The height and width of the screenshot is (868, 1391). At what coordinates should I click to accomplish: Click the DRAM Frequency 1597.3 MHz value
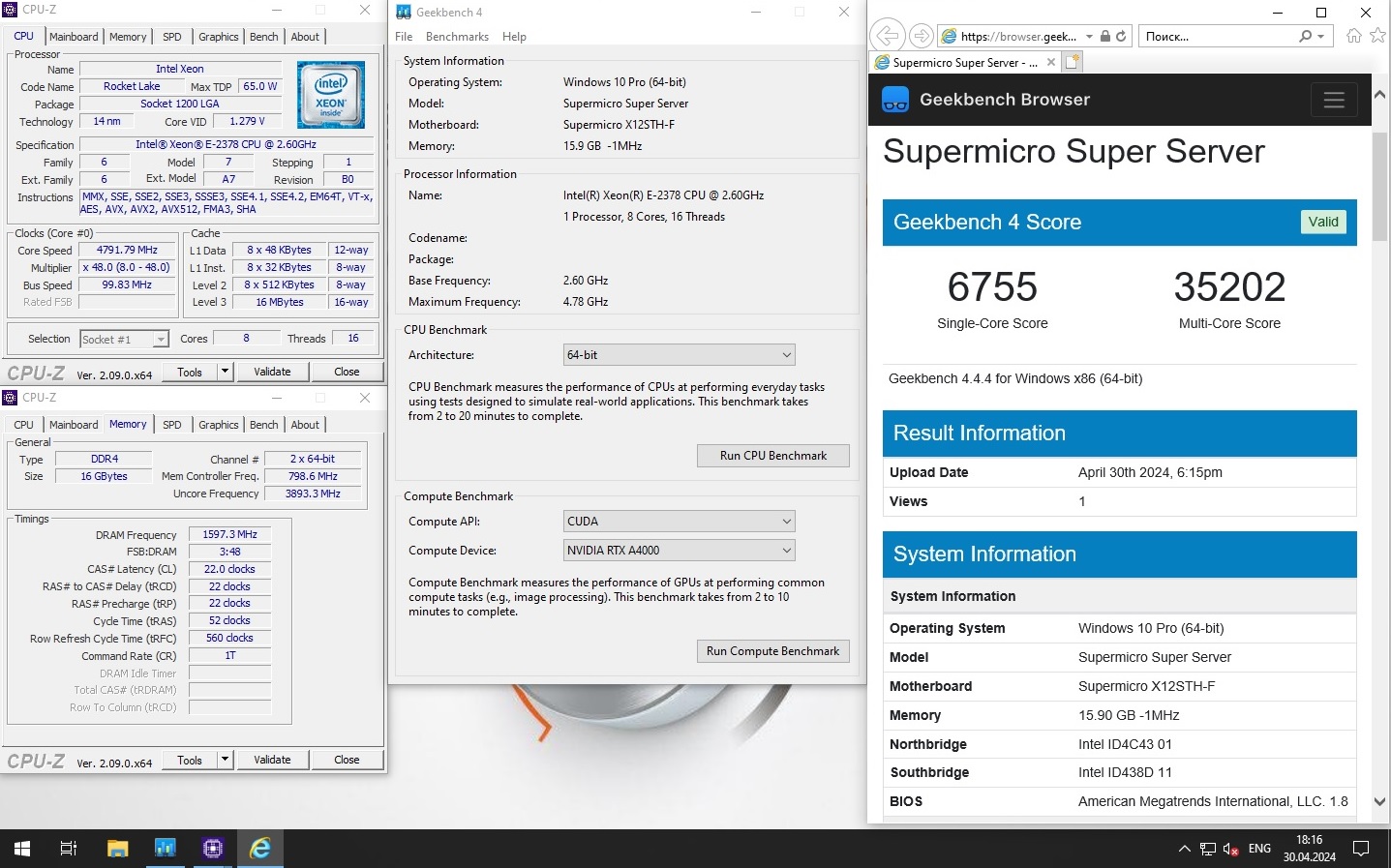pos(229,534)
